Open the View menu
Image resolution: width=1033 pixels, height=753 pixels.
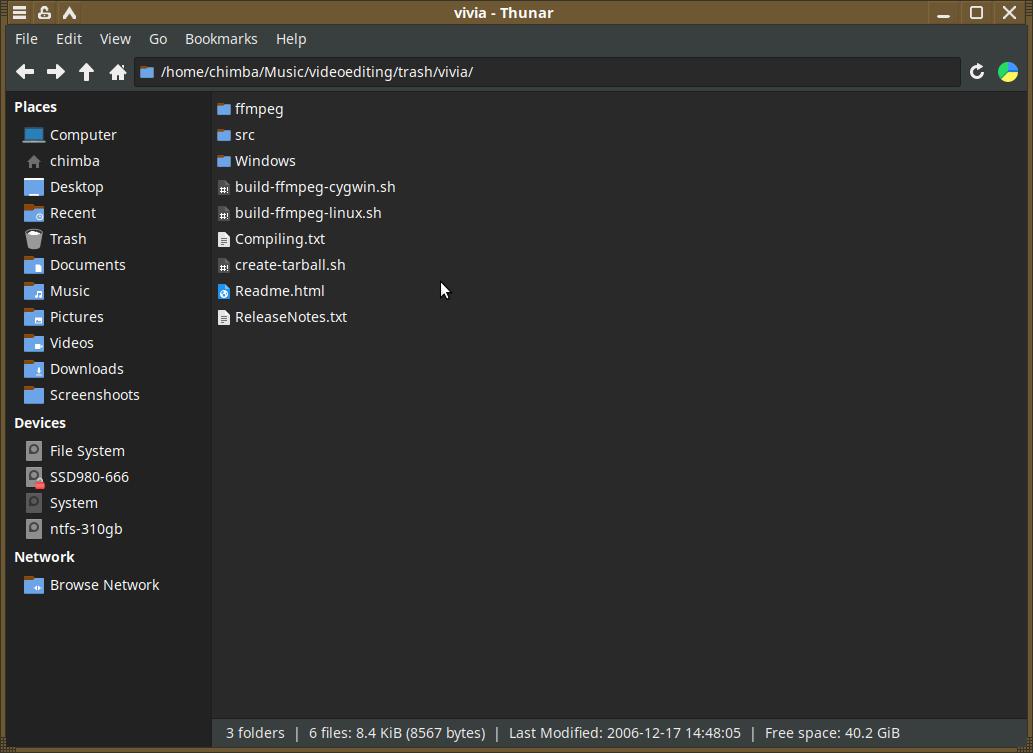pyautogui.click(x=115, y=39)
